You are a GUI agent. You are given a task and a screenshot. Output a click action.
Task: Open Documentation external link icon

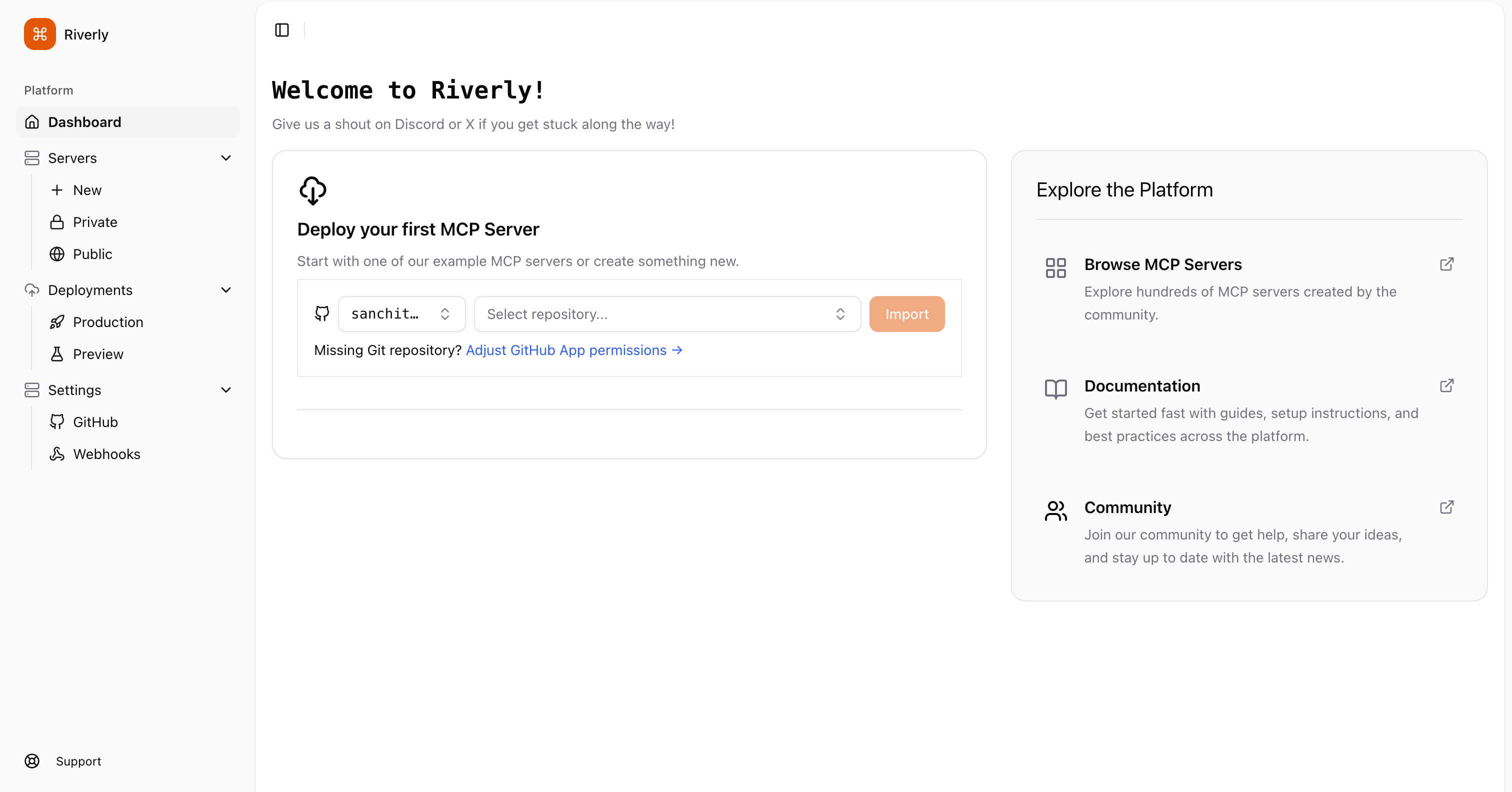[x=1446, y=385]
